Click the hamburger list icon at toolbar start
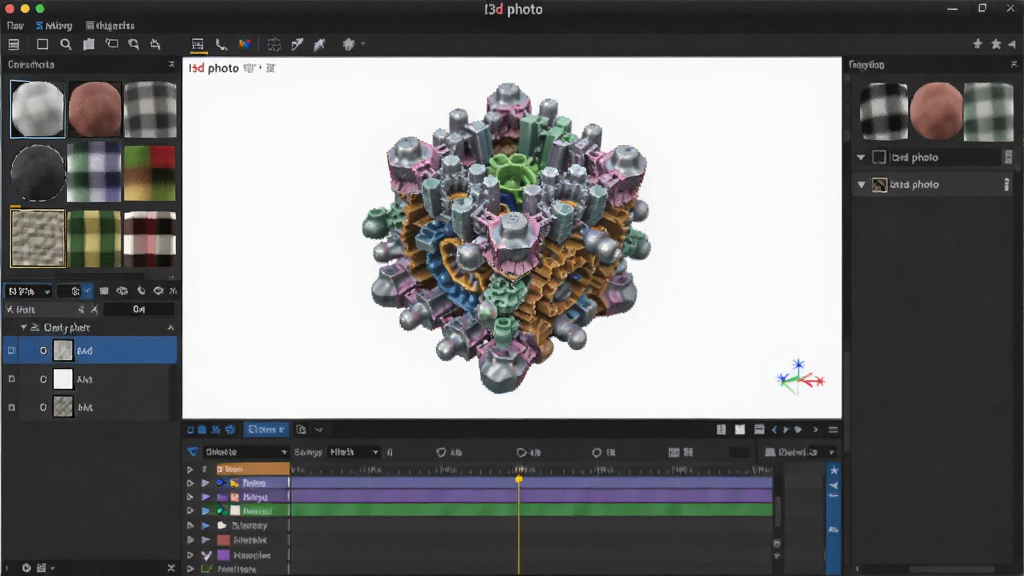This screenshot has width=1024, height=576. coord(14,44)
